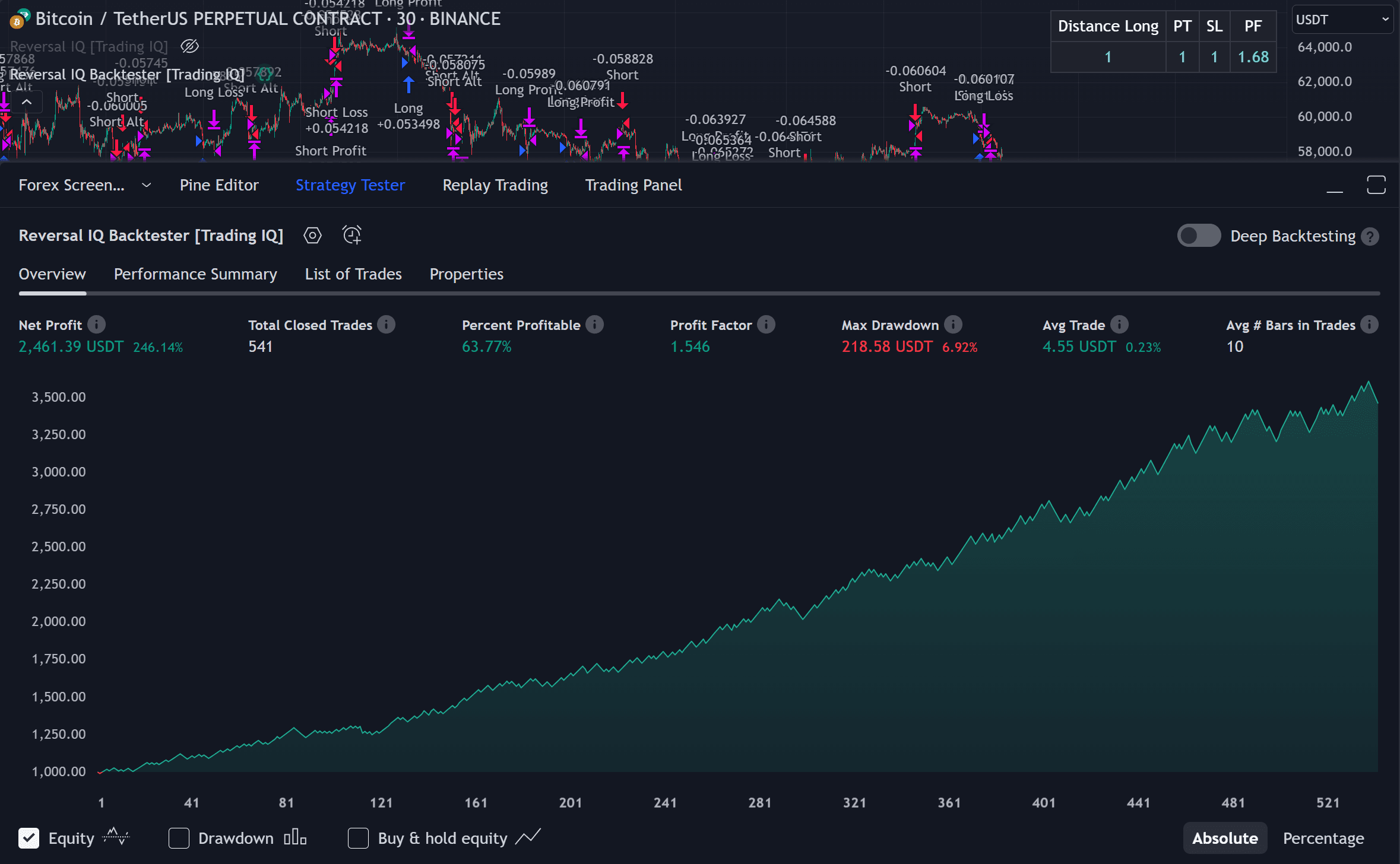This screenshot has height=864, width=1400.
Task: Click the 281 trade number axis label
Action: tap(759, 803)
